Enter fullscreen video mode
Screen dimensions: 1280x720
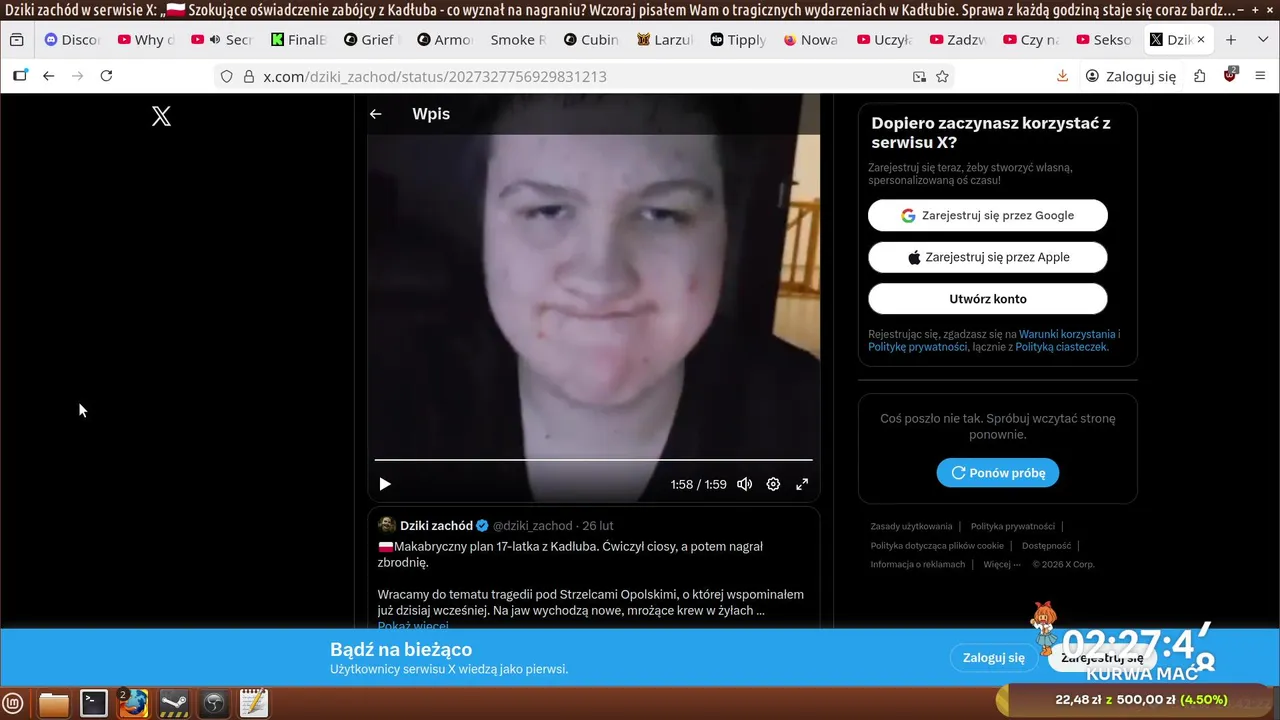pos(802,484)
